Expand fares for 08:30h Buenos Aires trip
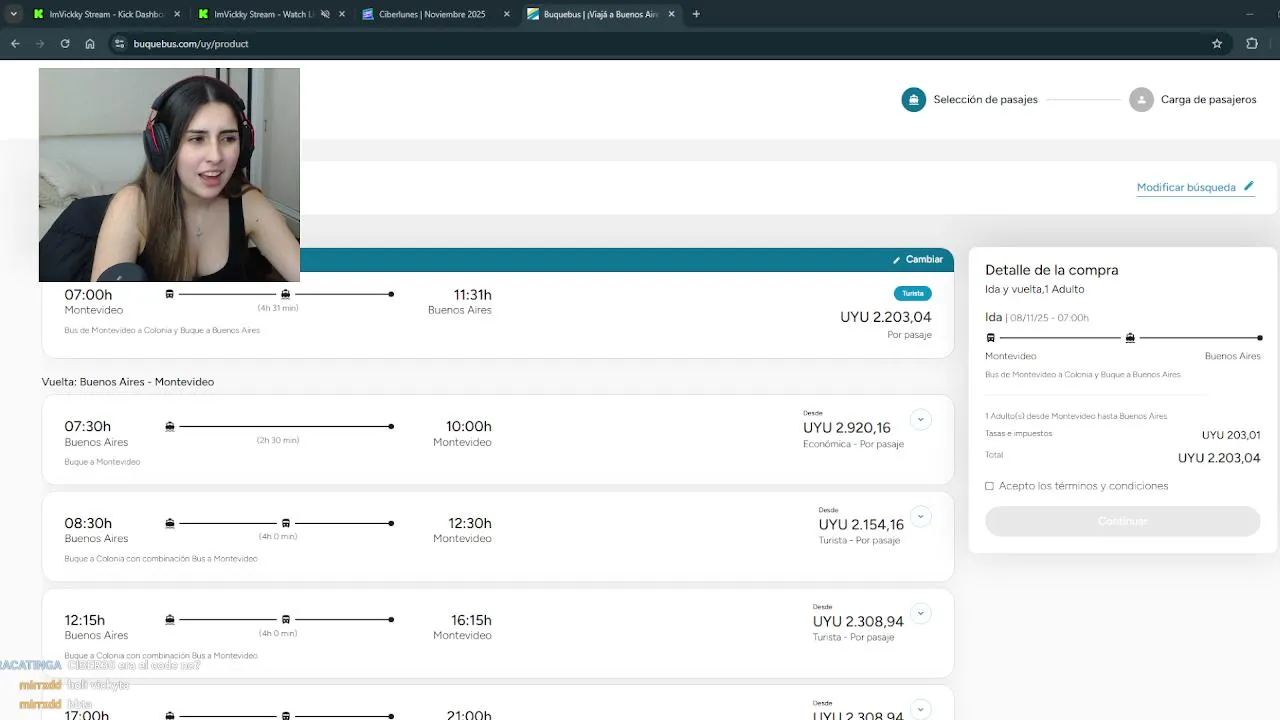The height and width of the screenshot is (720, 1280). coord(921,516)
